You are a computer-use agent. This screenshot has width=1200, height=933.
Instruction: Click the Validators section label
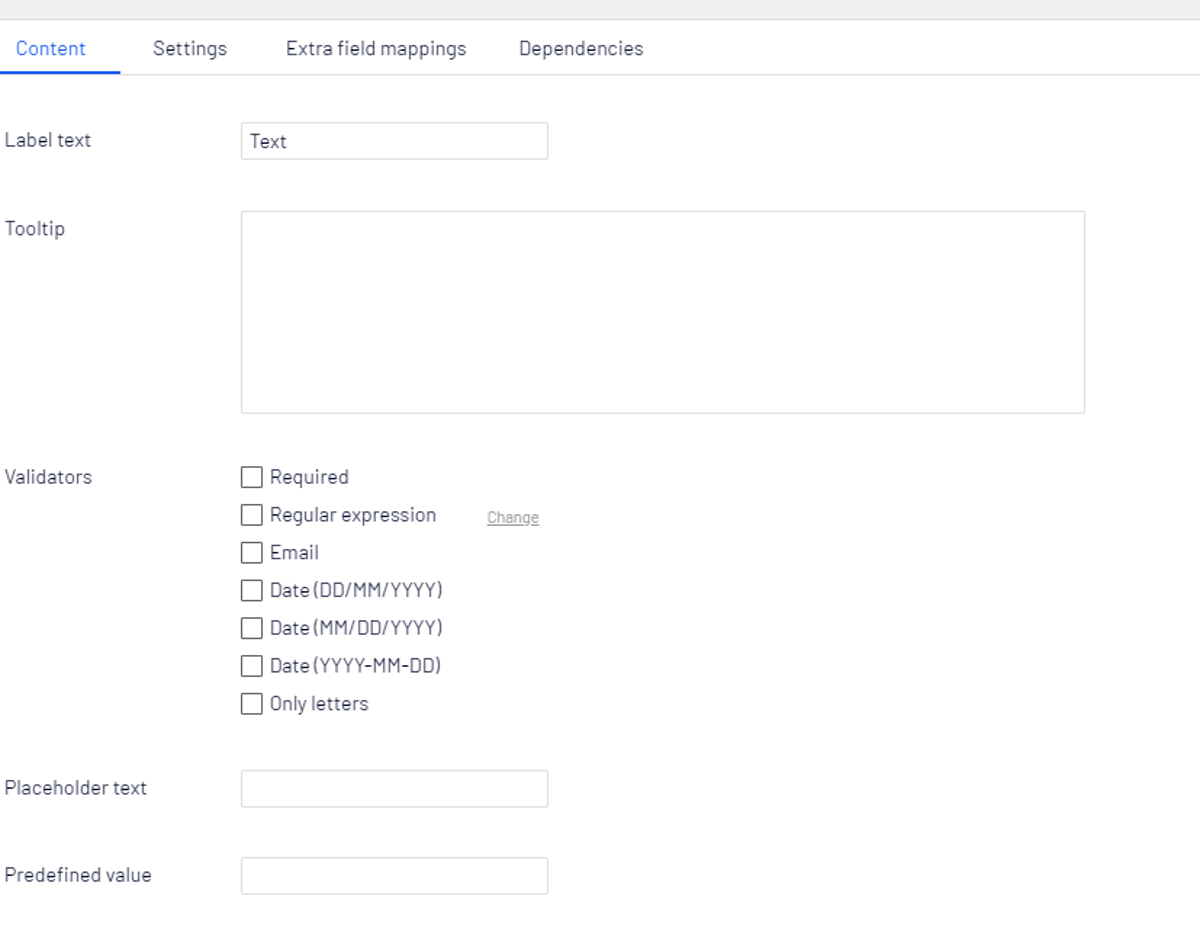click(x=48, y=477)
